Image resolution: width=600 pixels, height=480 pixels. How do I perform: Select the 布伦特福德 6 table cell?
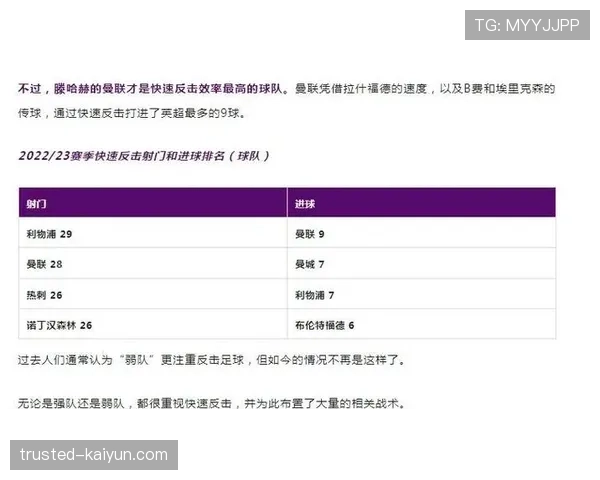coord(421,324)
